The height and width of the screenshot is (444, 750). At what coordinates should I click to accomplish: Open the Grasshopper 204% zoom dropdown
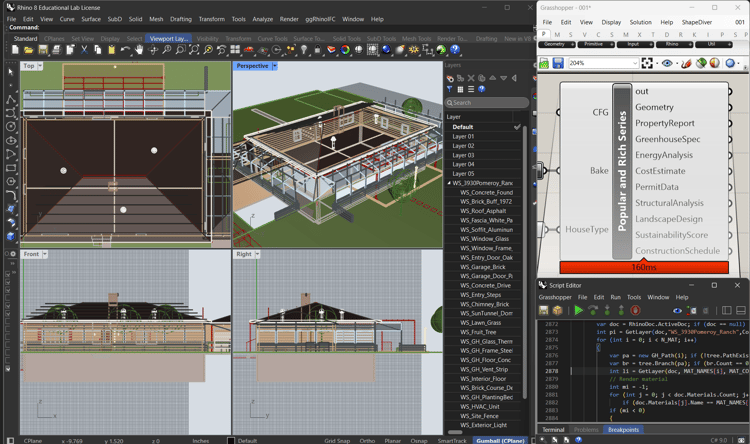click(x=635, y=63)
